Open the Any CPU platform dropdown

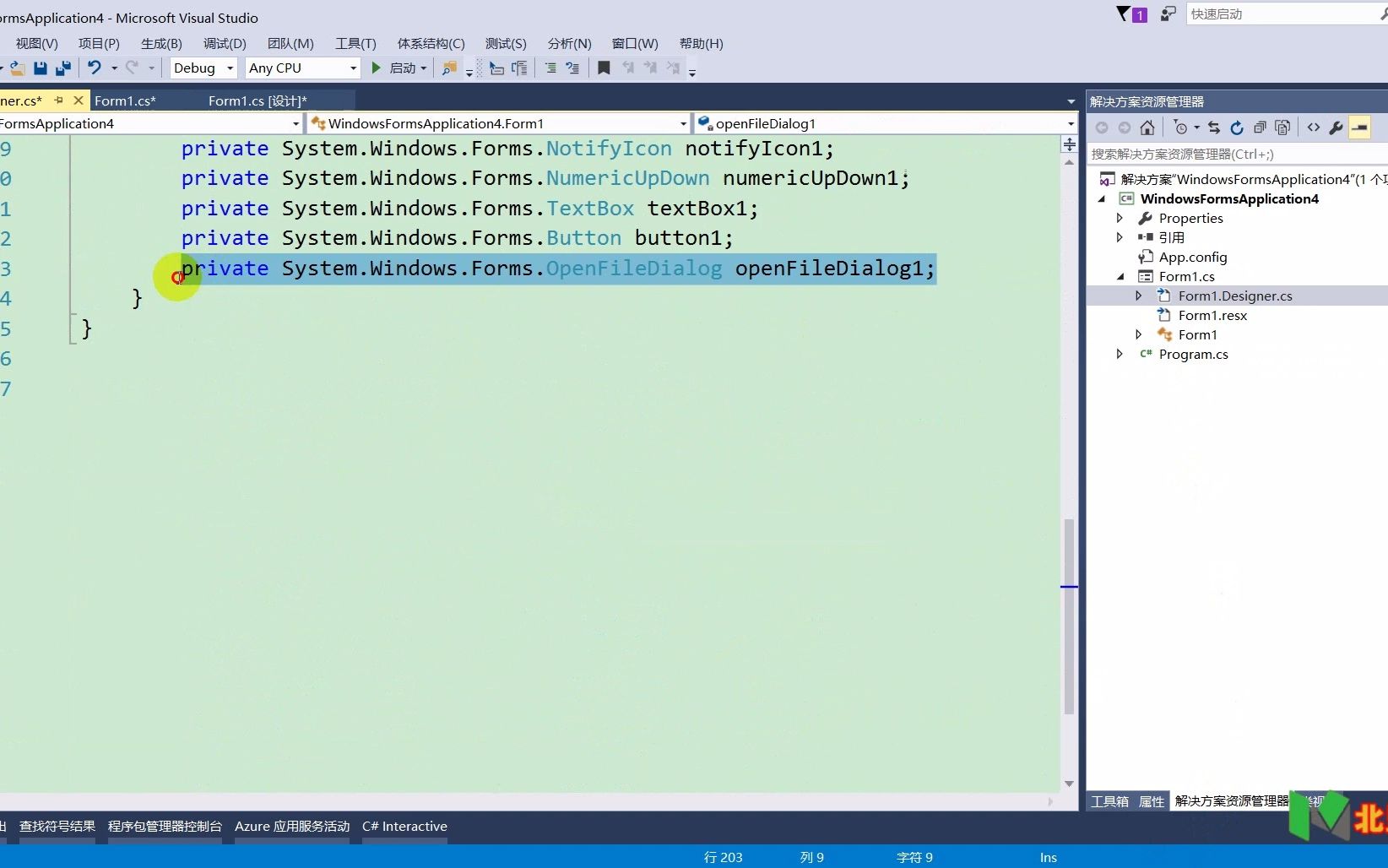tap(353, 68)
